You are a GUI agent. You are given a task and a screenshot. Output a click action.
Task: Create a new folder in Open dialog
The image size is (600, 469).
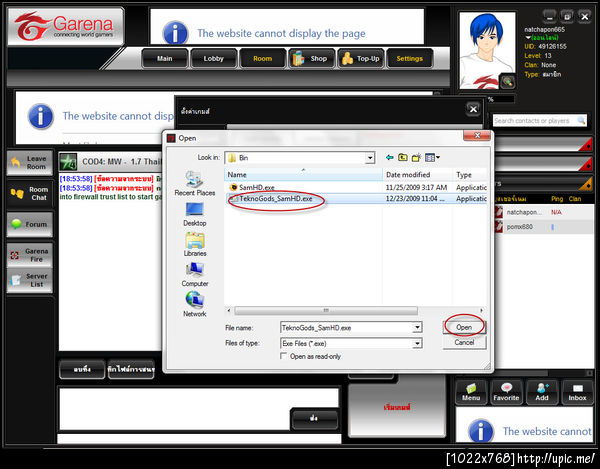click(416, 157)
